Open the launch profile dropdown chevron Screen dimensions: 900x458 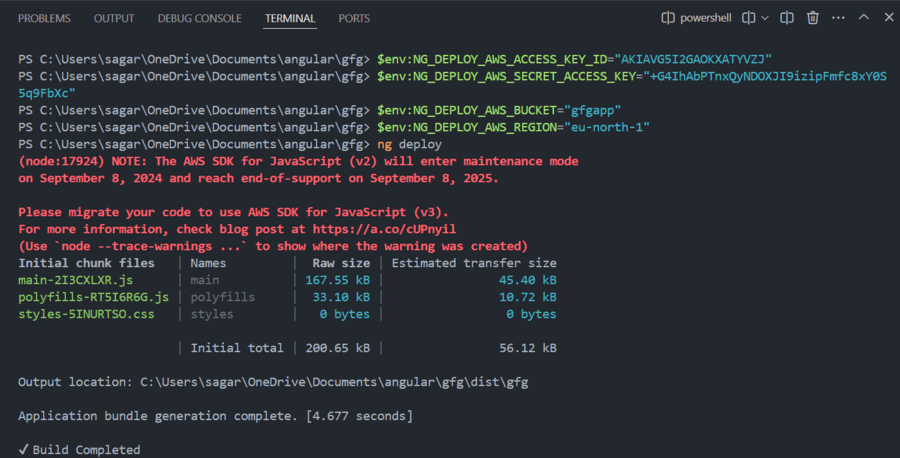(x=766, y=18)
